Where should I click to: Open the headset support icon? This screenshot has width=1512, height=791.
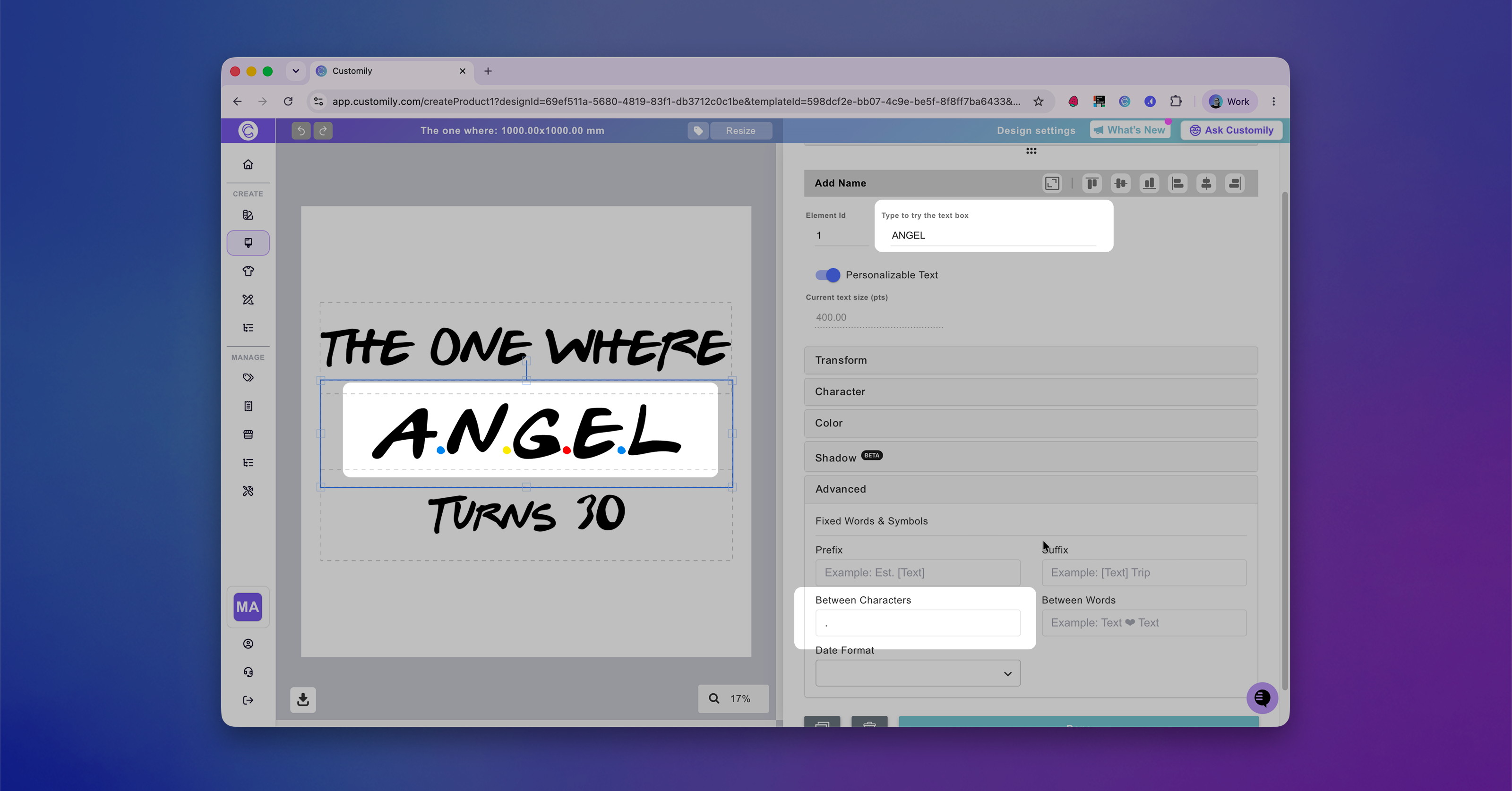248,672
